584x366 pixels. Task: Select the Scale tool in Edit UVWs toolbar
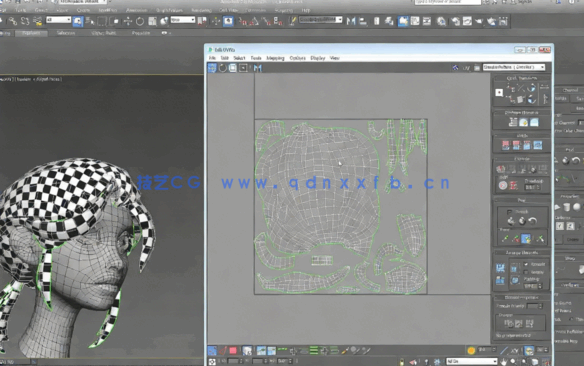click(x=233, y=68)
